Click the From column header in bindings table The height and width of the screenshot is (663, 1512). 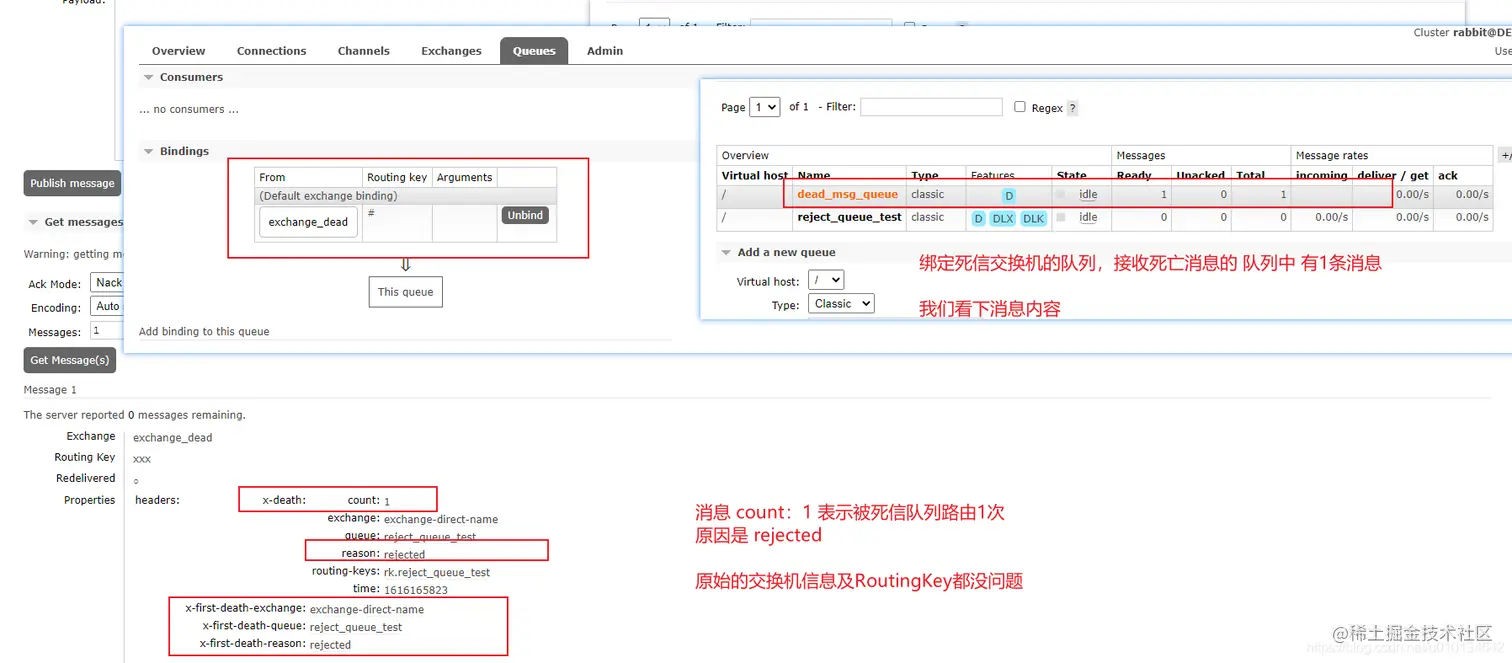tap(272, 177)
